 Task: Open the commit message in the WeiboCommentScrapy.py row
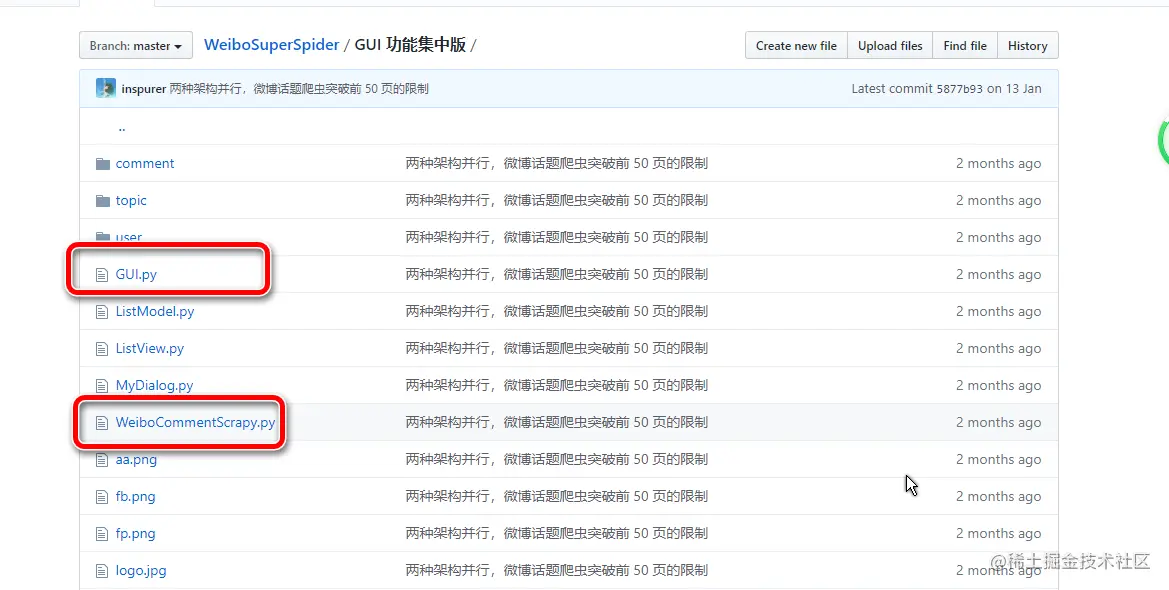pyautogui.click(x=557, y=422)
